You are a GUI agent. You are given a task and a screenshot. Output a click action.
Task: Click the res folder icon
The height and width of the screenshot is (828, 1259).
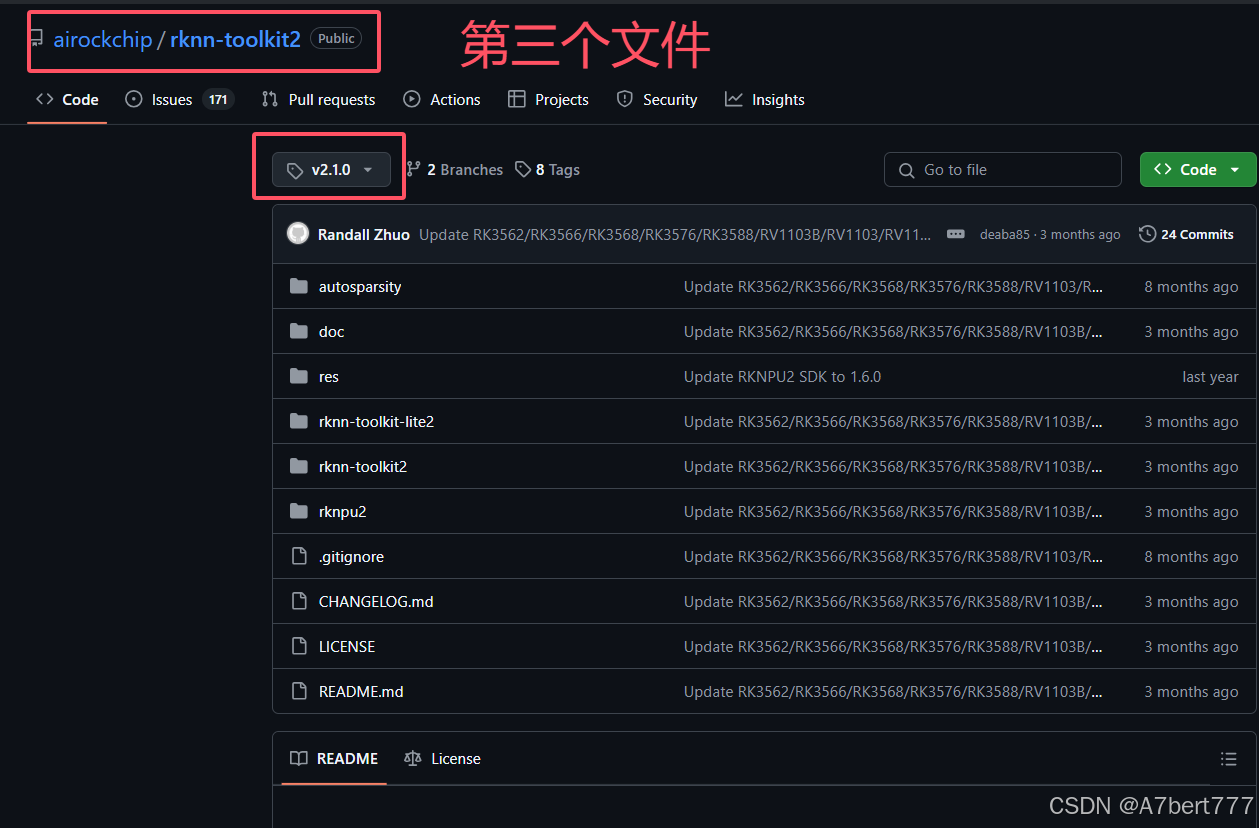click(x=298, y=376)
